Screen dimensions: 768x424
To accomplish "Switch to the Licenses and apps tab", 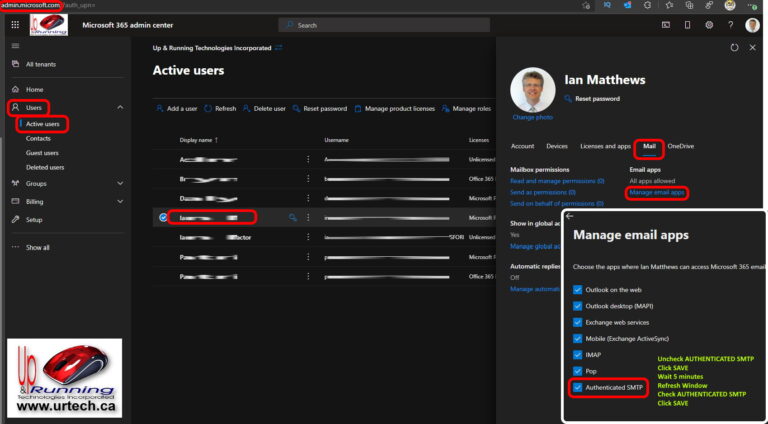I will (605, 146).
